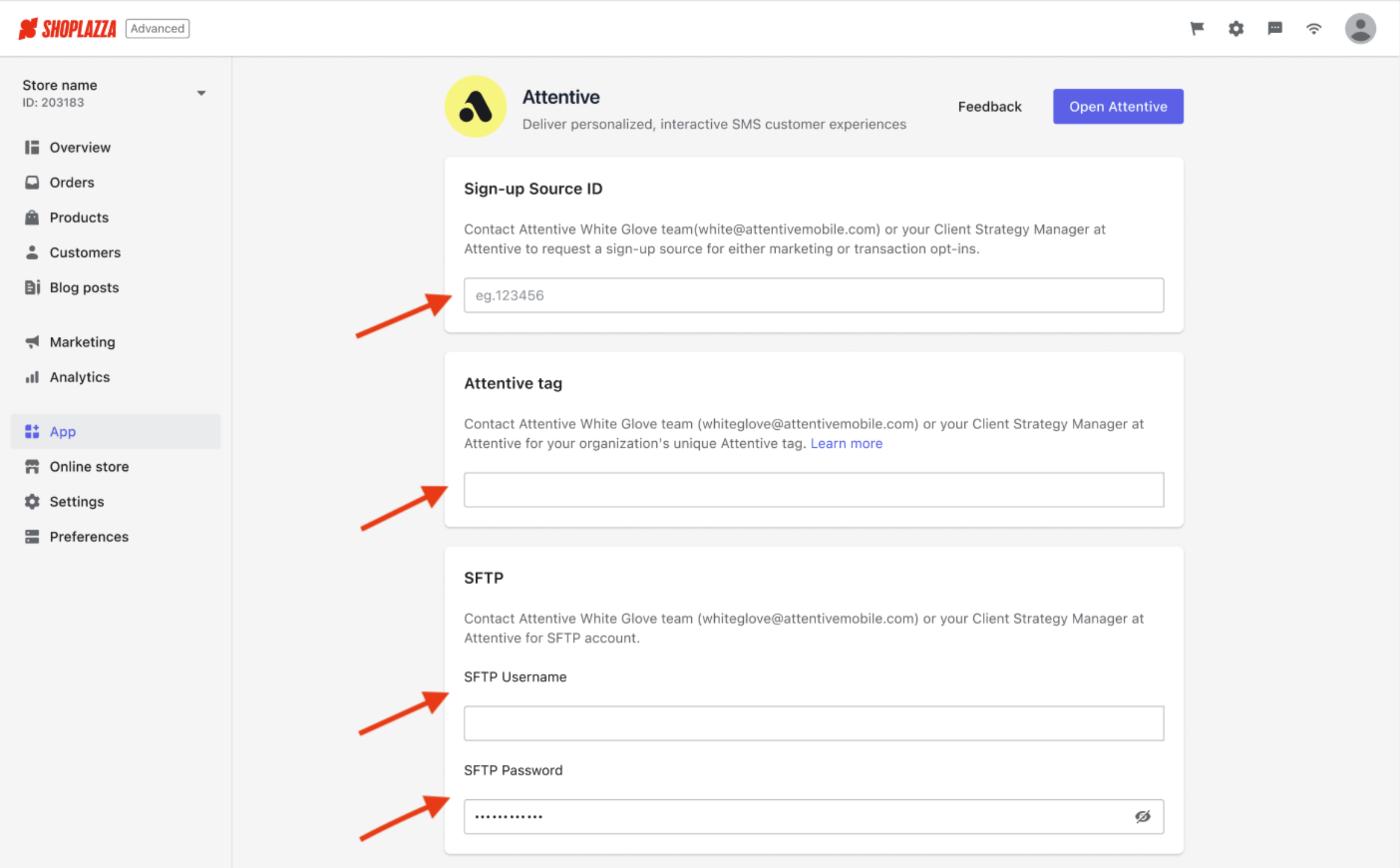This screenshot has height=868, width=1400.
Task: Click the store ID 203183 text
Action: [x=53, y=102]
